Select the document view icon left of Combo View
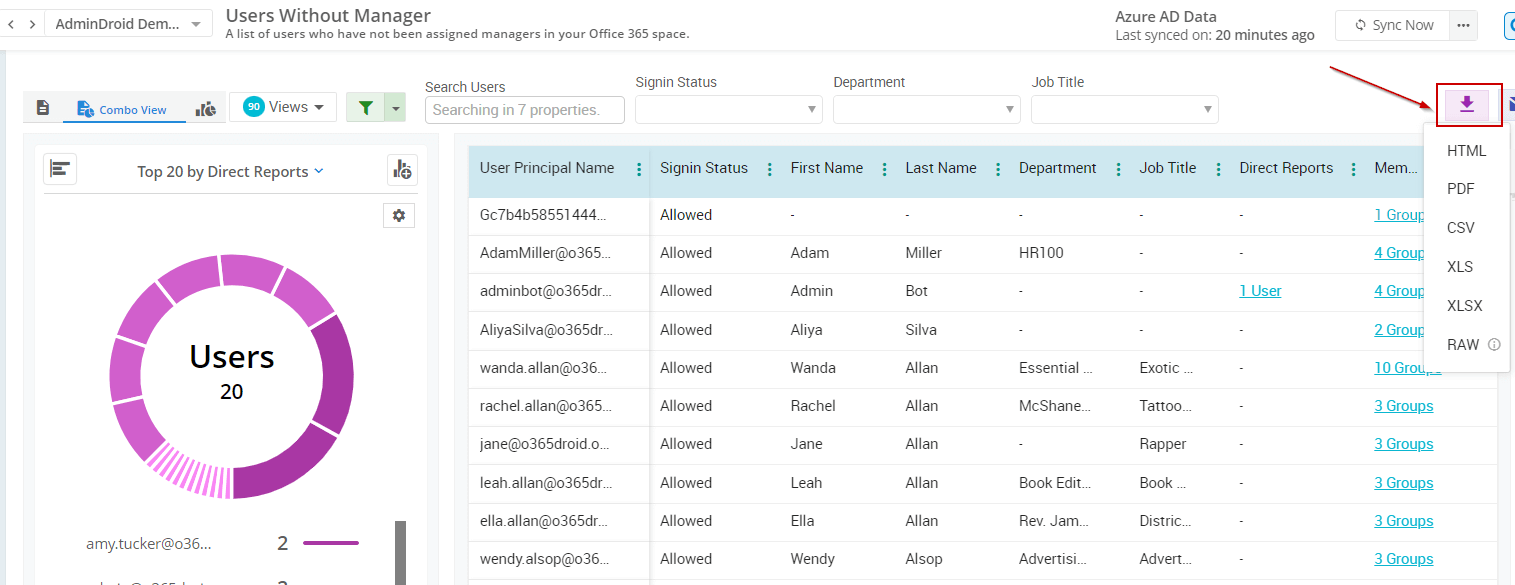 [42, 107]
